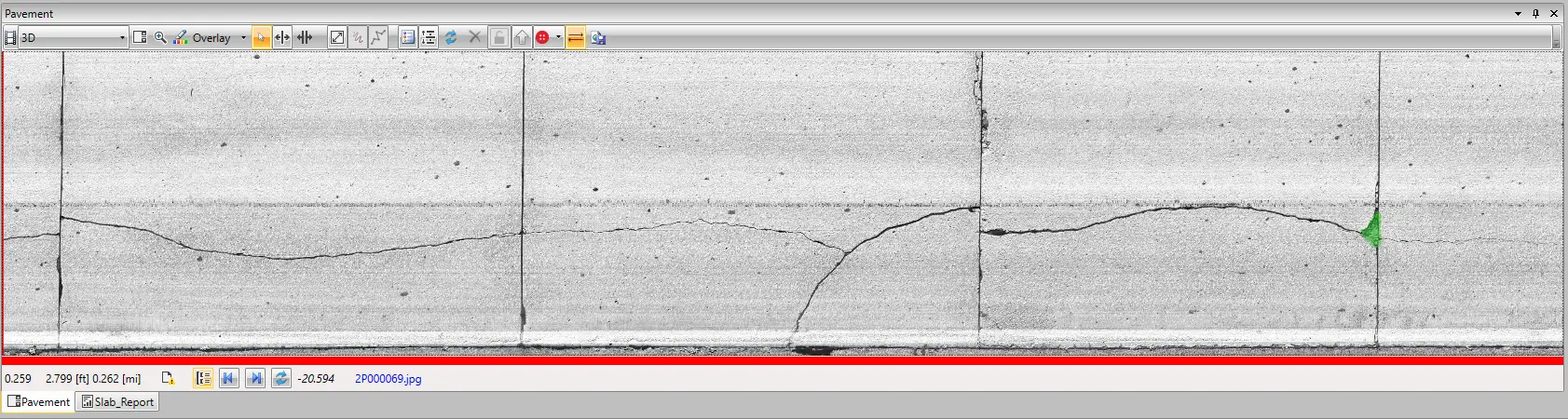This screenshot has height=419, width=1568.
Task: Switch to the Pavement tab
Action: tap(38, 401)
